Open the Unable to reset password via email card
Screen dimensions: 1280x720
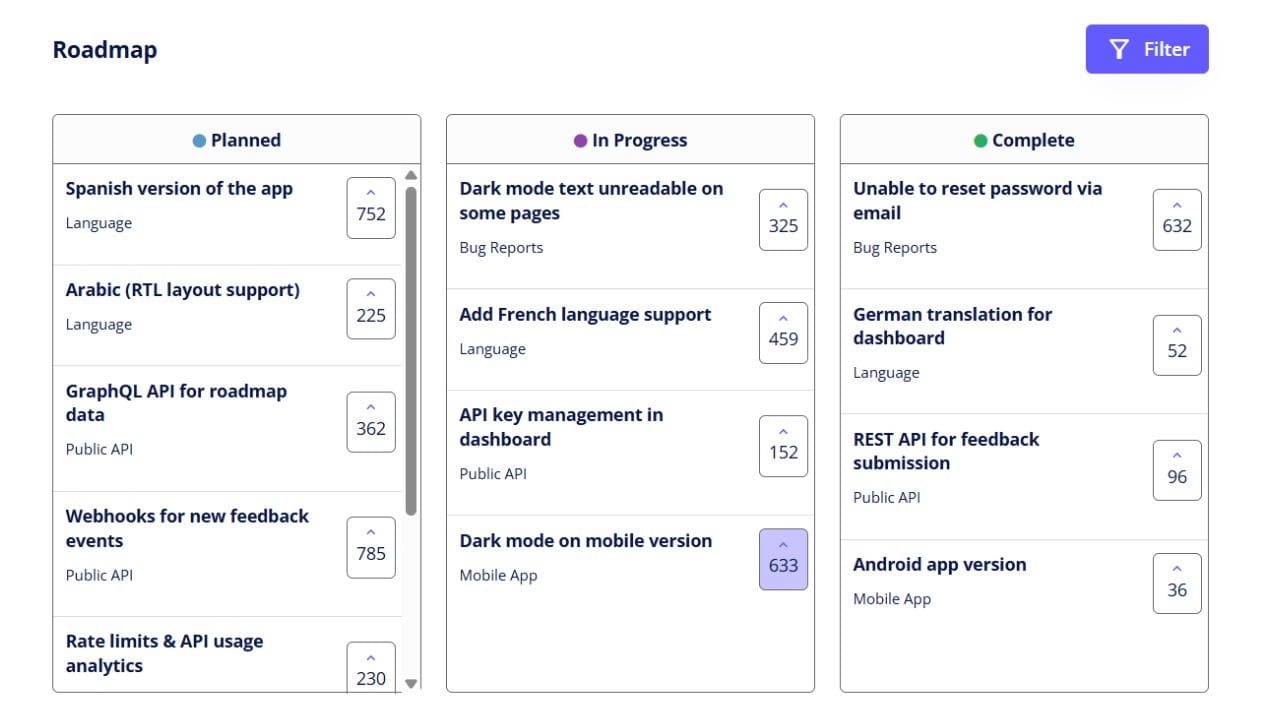click(978, 200)
